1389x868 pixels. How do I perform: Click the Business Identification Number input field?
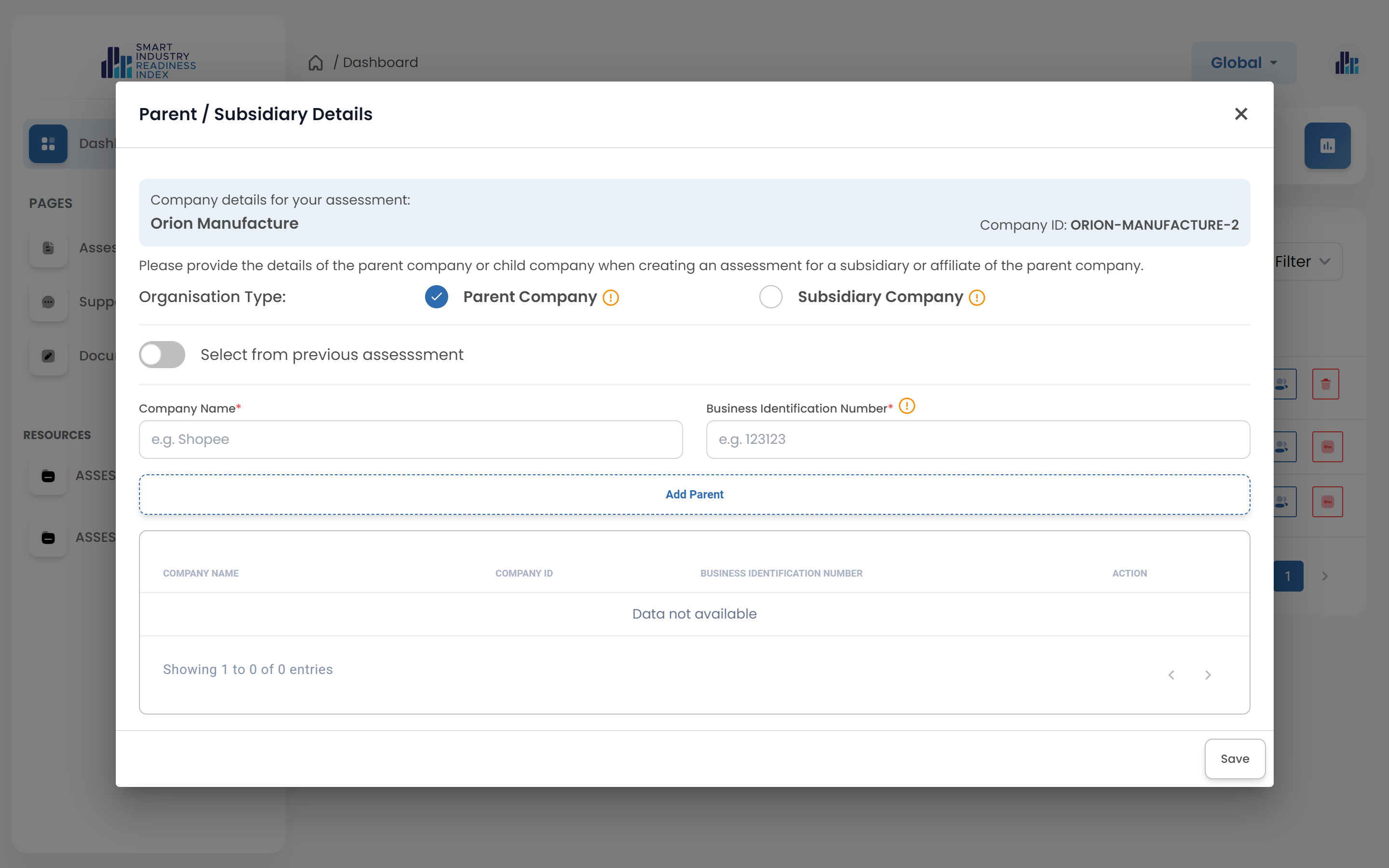point(977,440)
